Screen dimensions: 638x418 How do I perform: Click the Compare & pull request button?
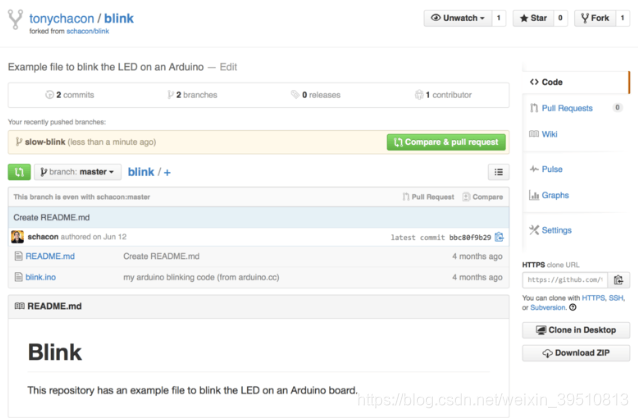tap(446, 142)
